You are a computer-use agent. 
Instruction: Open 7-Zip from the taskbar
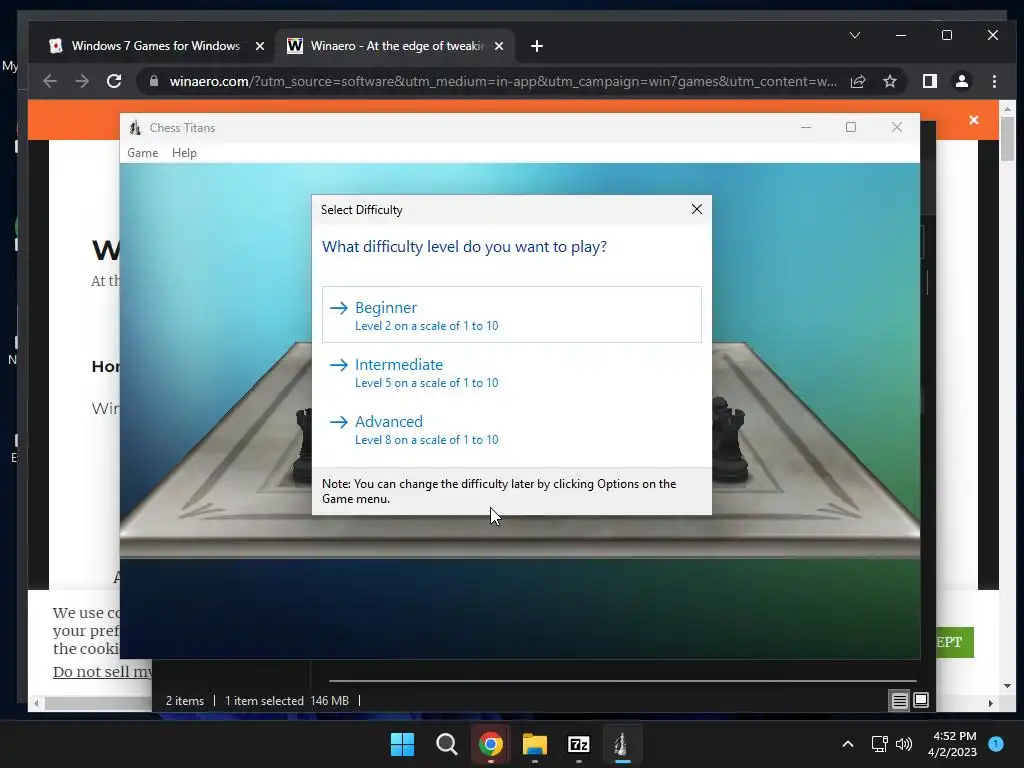579,744
